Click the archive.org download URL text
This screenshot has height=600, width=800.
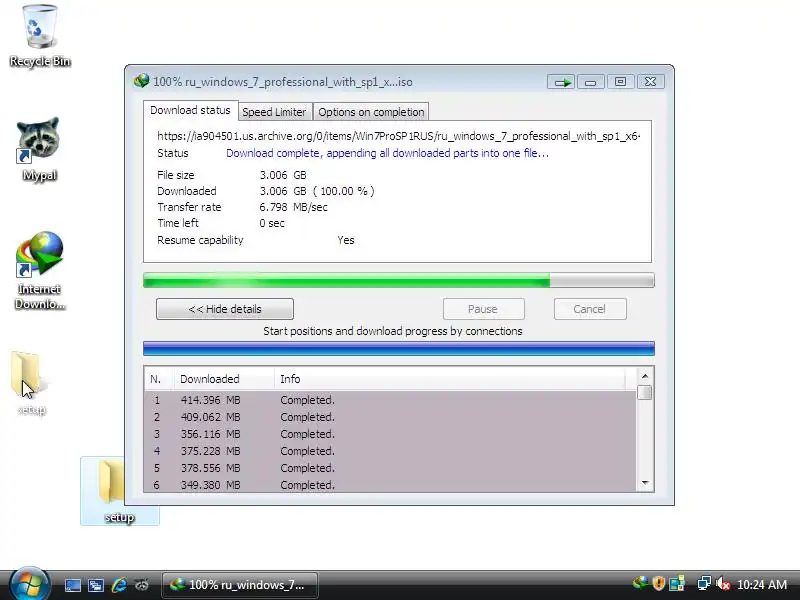pos(398,136)
